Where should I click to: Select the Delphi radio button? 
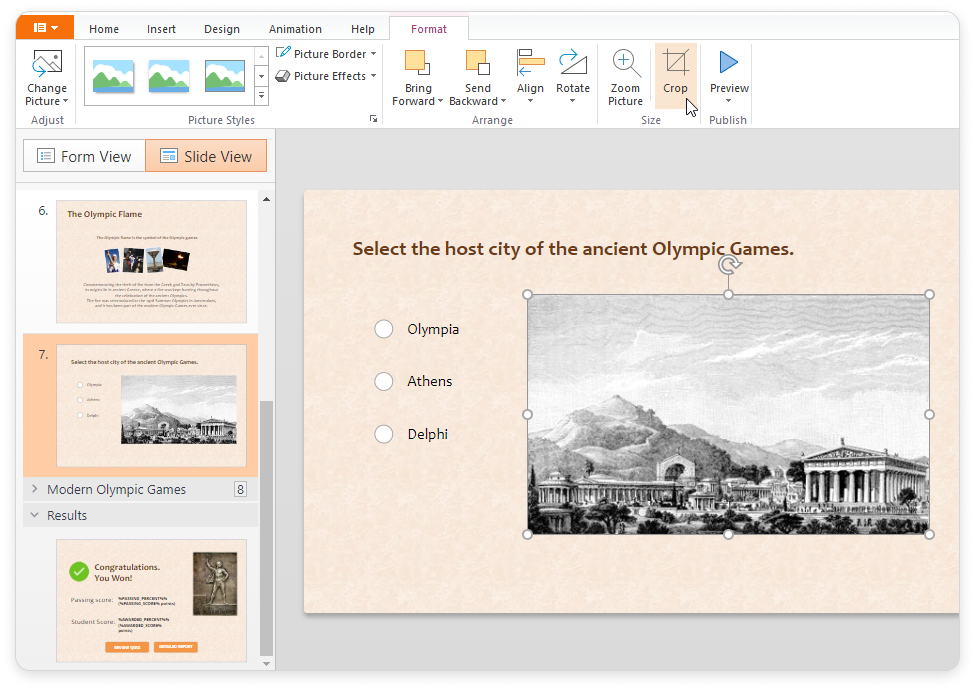(x=384, y=434)
